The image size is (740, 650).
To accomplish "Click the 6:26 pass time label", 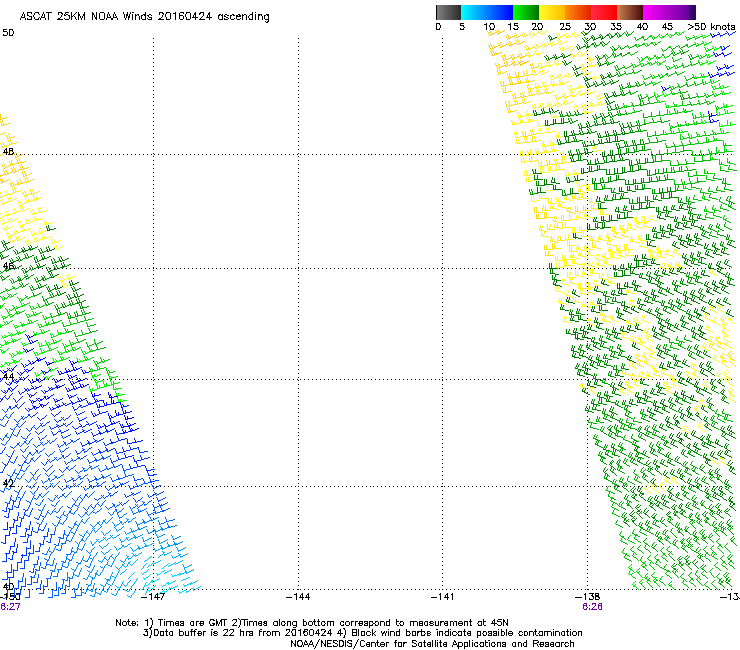I will point(592,607).
